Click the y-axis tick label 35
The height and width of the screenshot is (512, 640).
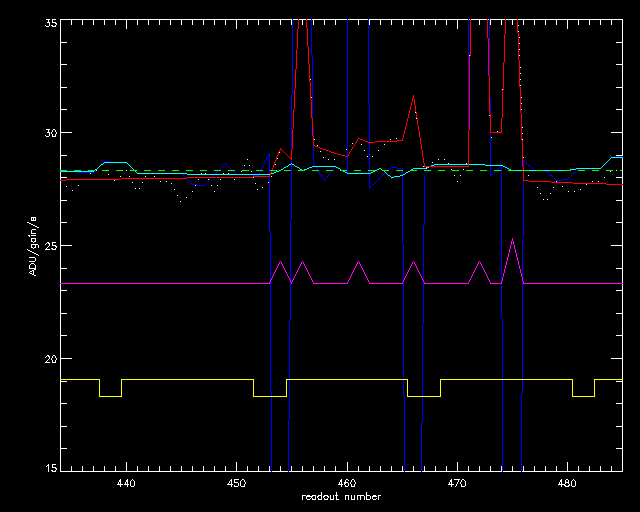coord(50,23)
